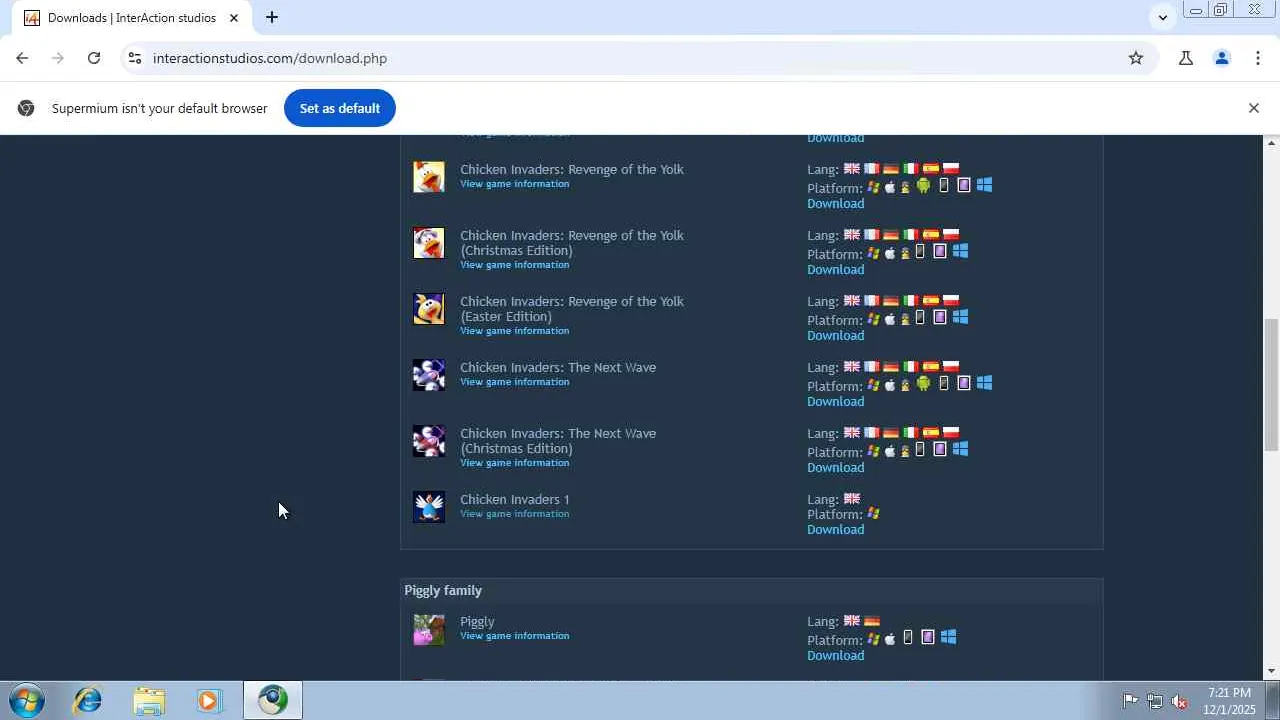1280x720 pixels.
Task: Dismiss the default browser infobar
Action: coord(1254,108)
